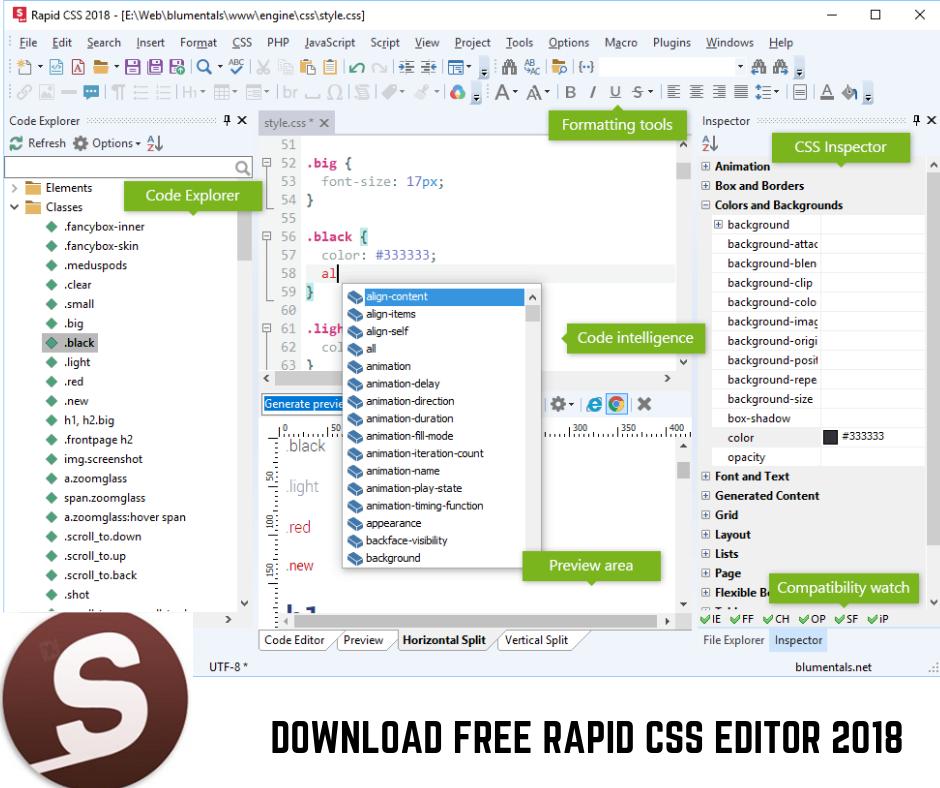This screenshot has height=788, width=940.
Task: Open the Plugins menu
Action: pos(671,43)
